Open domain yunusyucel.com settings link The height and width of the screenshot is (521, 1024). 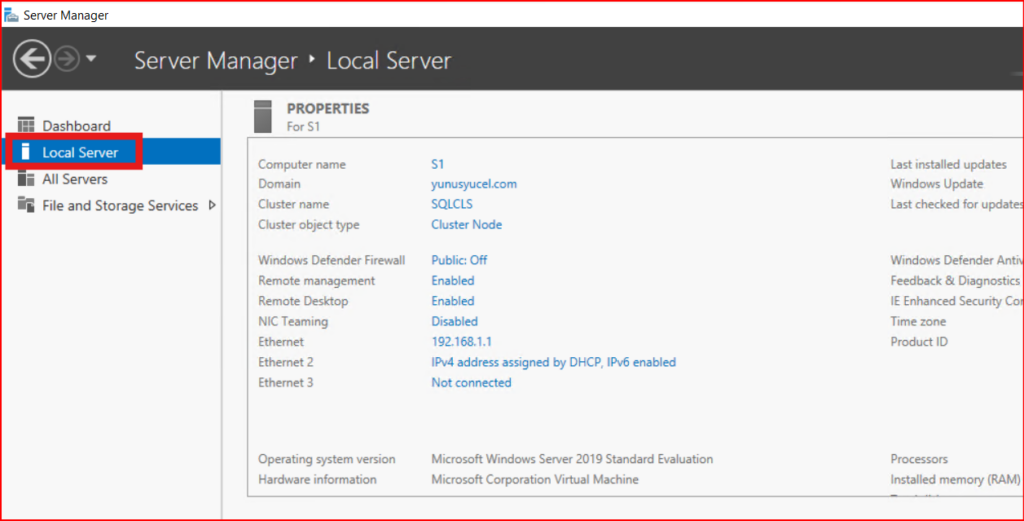tap(474, 184)
